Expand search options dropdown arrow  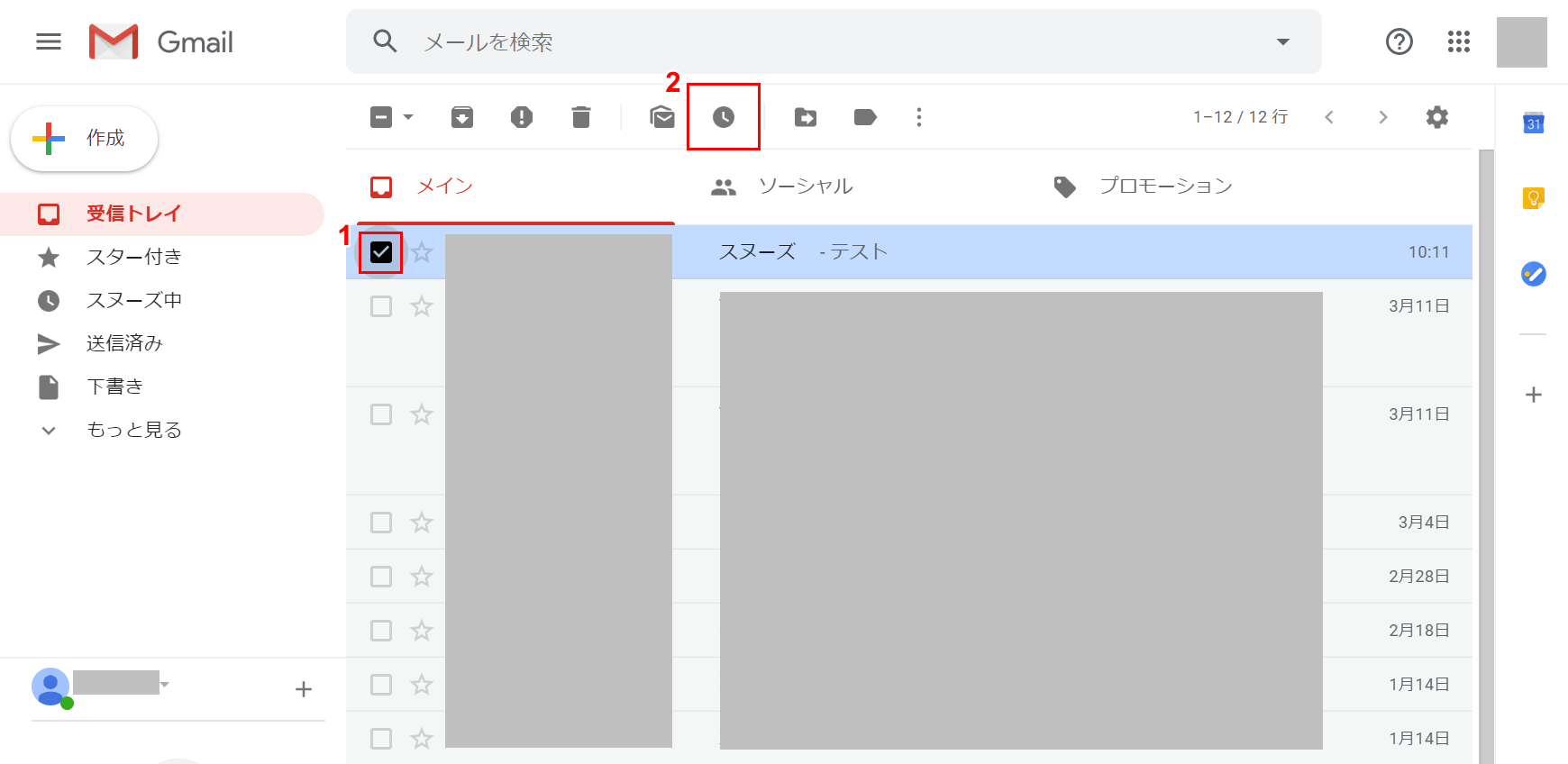(x=1282, y=41)
